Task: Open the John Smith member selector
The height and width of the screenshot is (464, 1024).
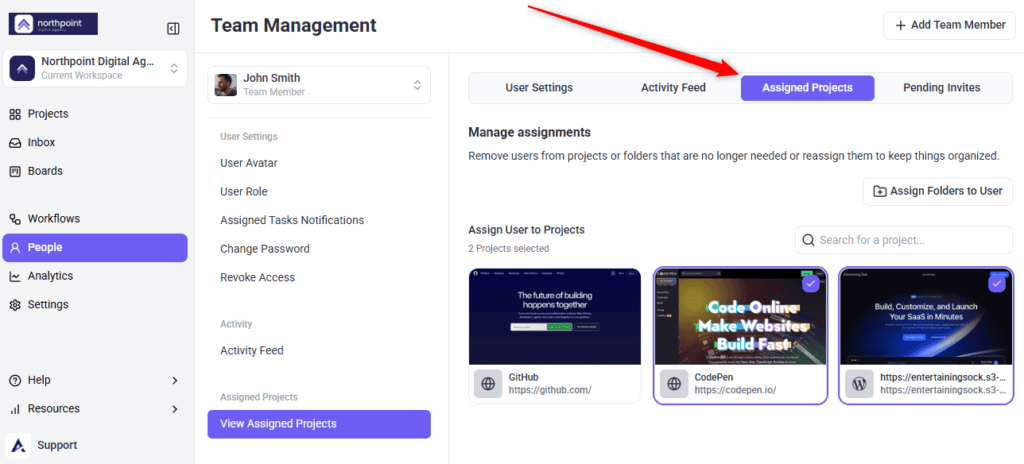Action: pos(319,85)
